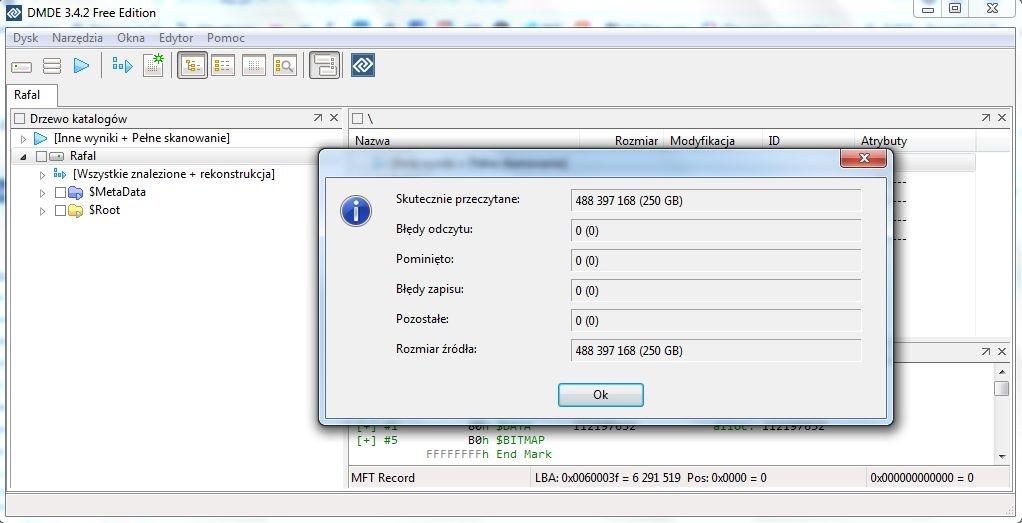The height and width of the screenshot is (523, 1022).
Task: Click the search in files magnifier toolbar icon
Action: [x=285, y=65]
